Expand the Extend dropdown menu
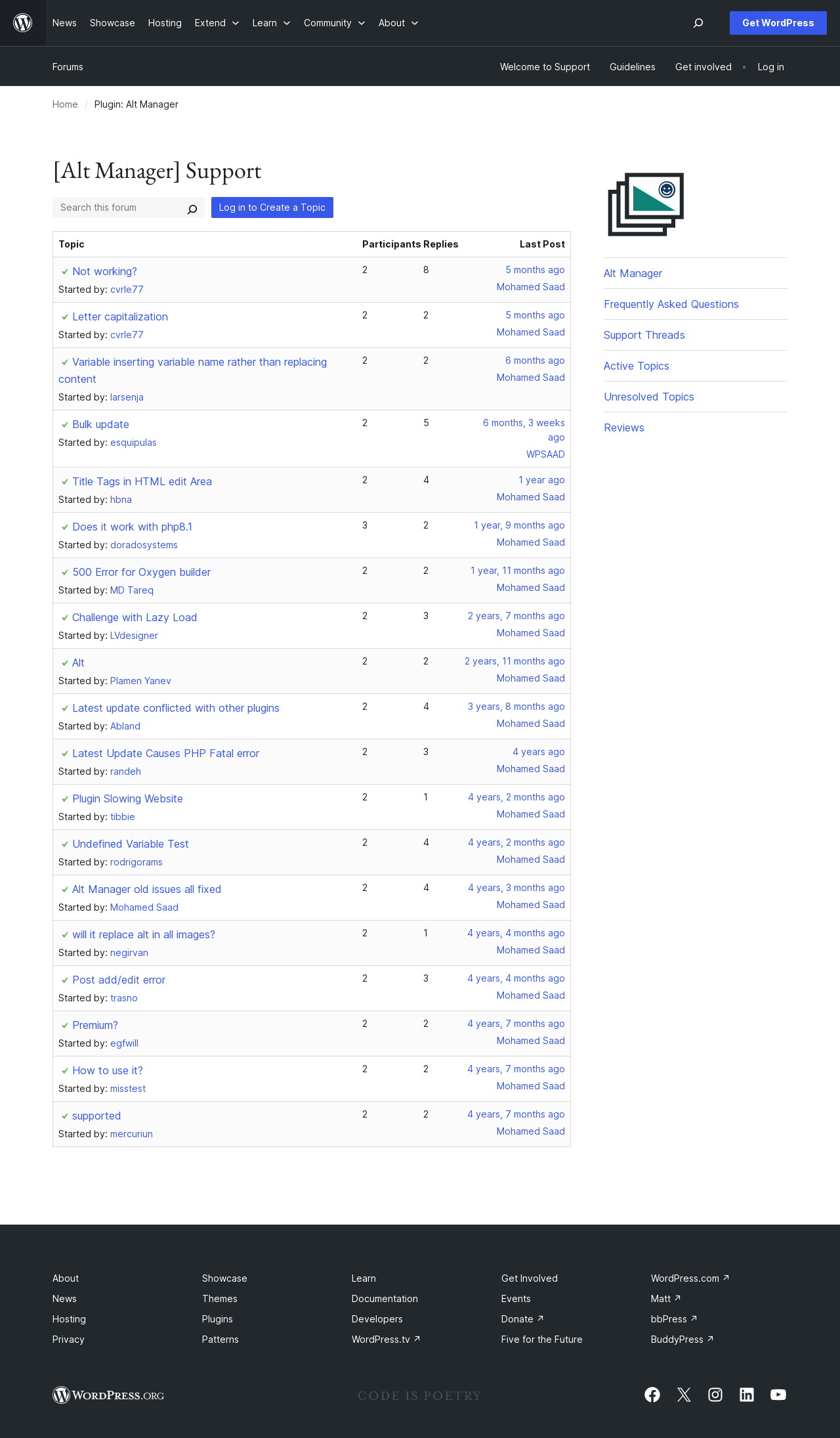 pyautogui.click(x=217, y=23)
